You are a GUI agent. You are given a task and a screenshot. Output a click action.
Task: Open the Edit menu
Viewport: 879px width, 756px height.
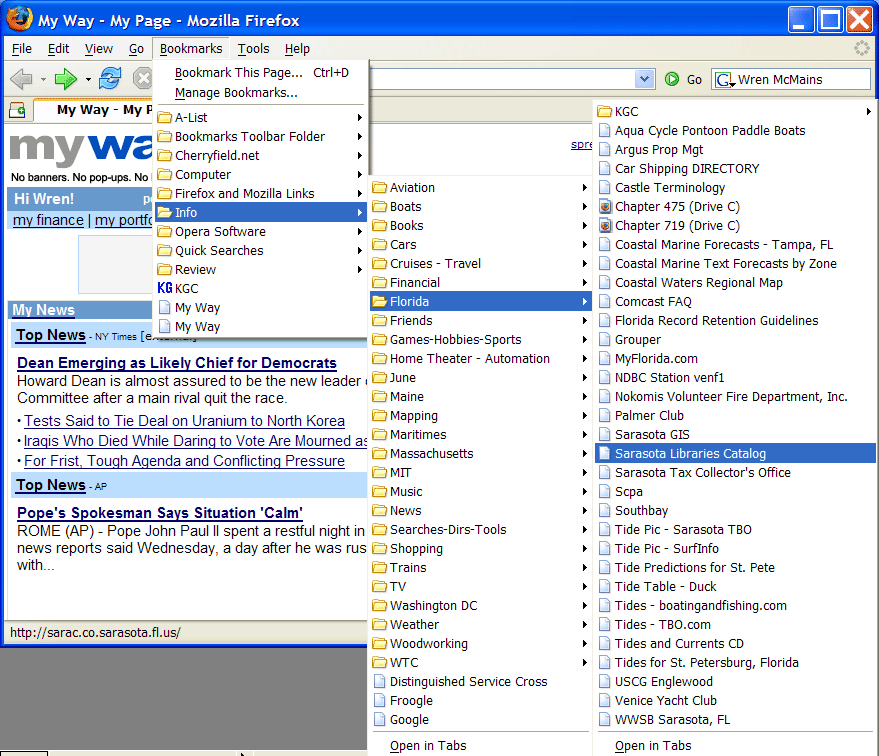[x=58, y=49]
